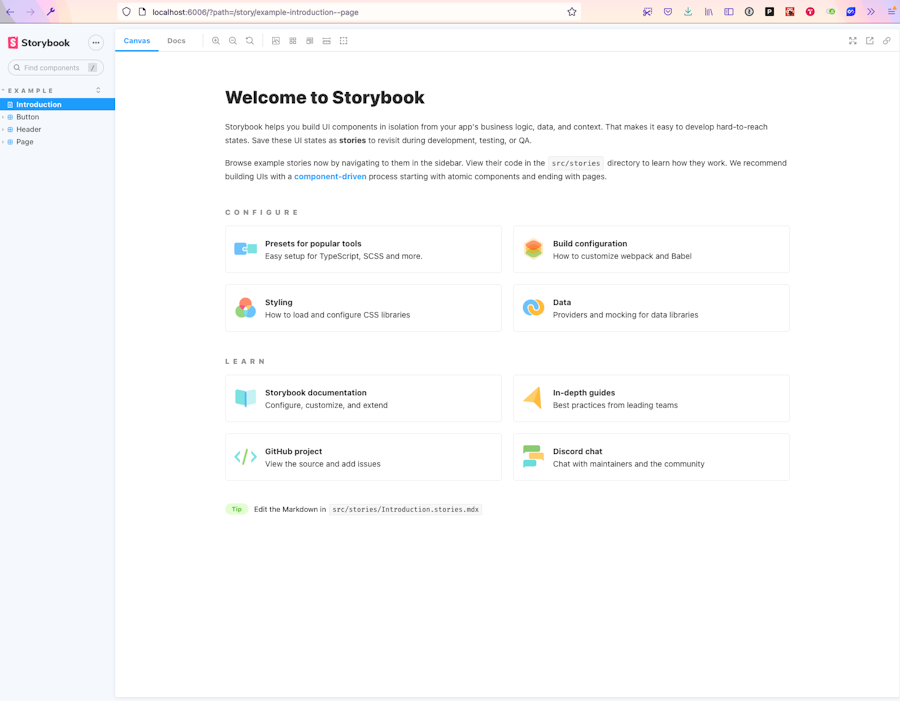Click the browser back arrow

pos(10,11)
